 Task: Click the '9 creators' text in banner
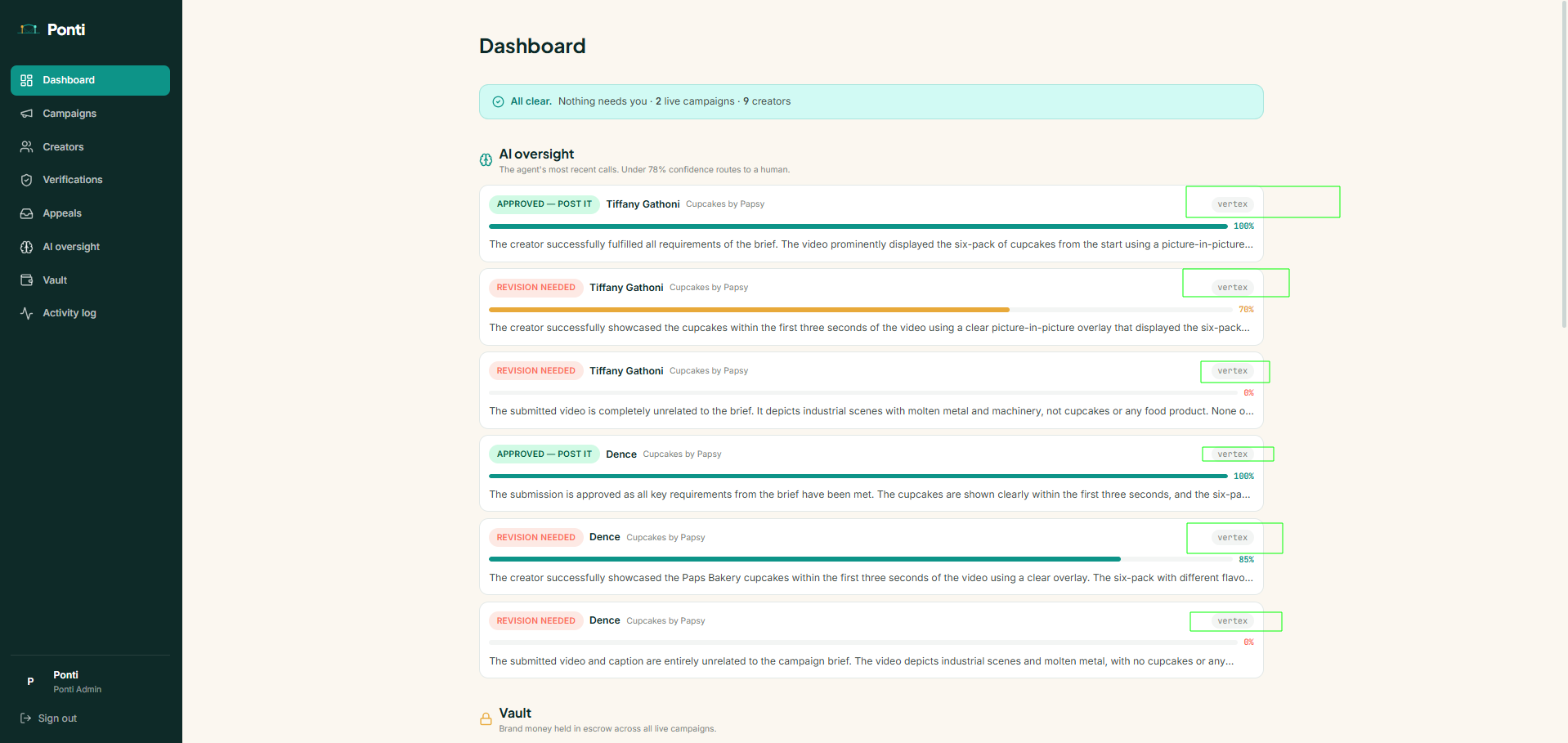767,102
